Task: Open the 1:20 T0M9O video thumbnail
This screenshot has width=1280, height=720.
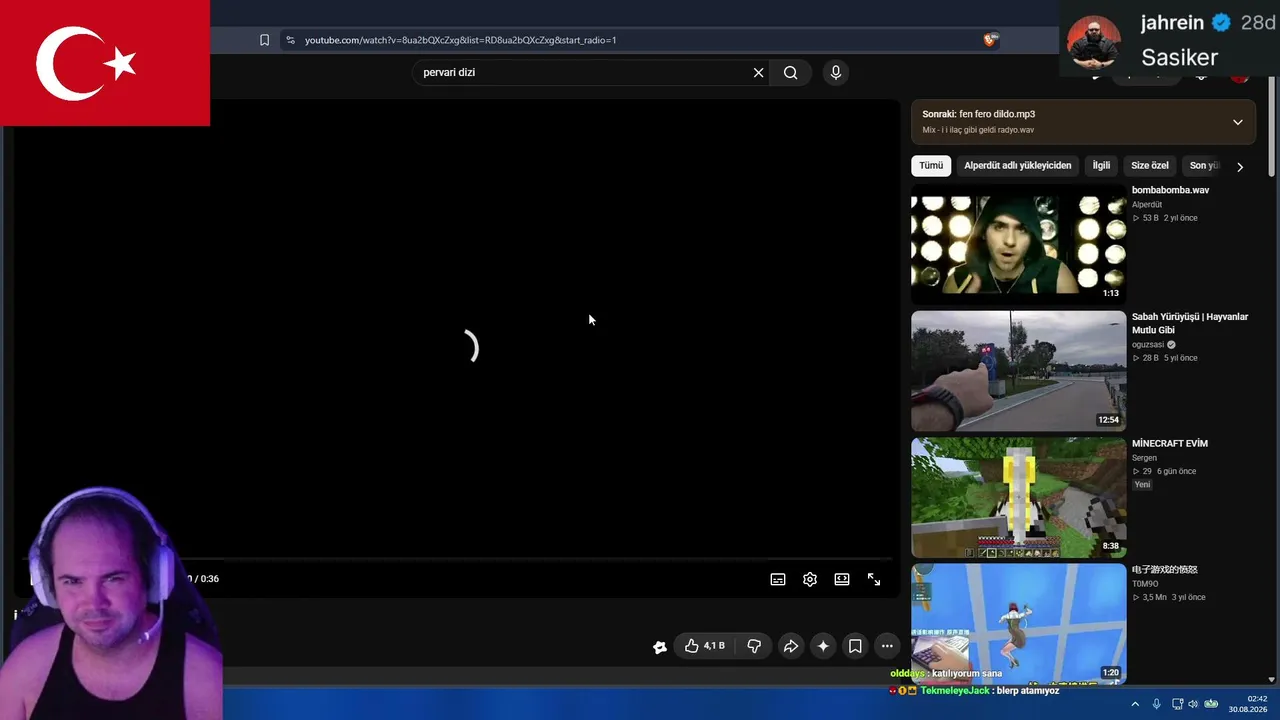Action: click(1018, 623)
